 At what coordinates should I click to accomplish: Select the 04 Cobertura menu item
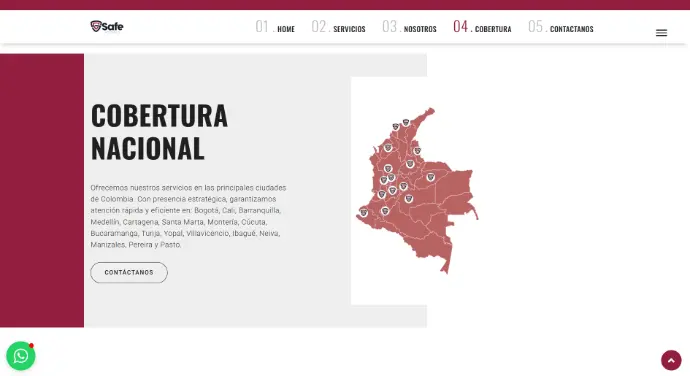(482, 27)
